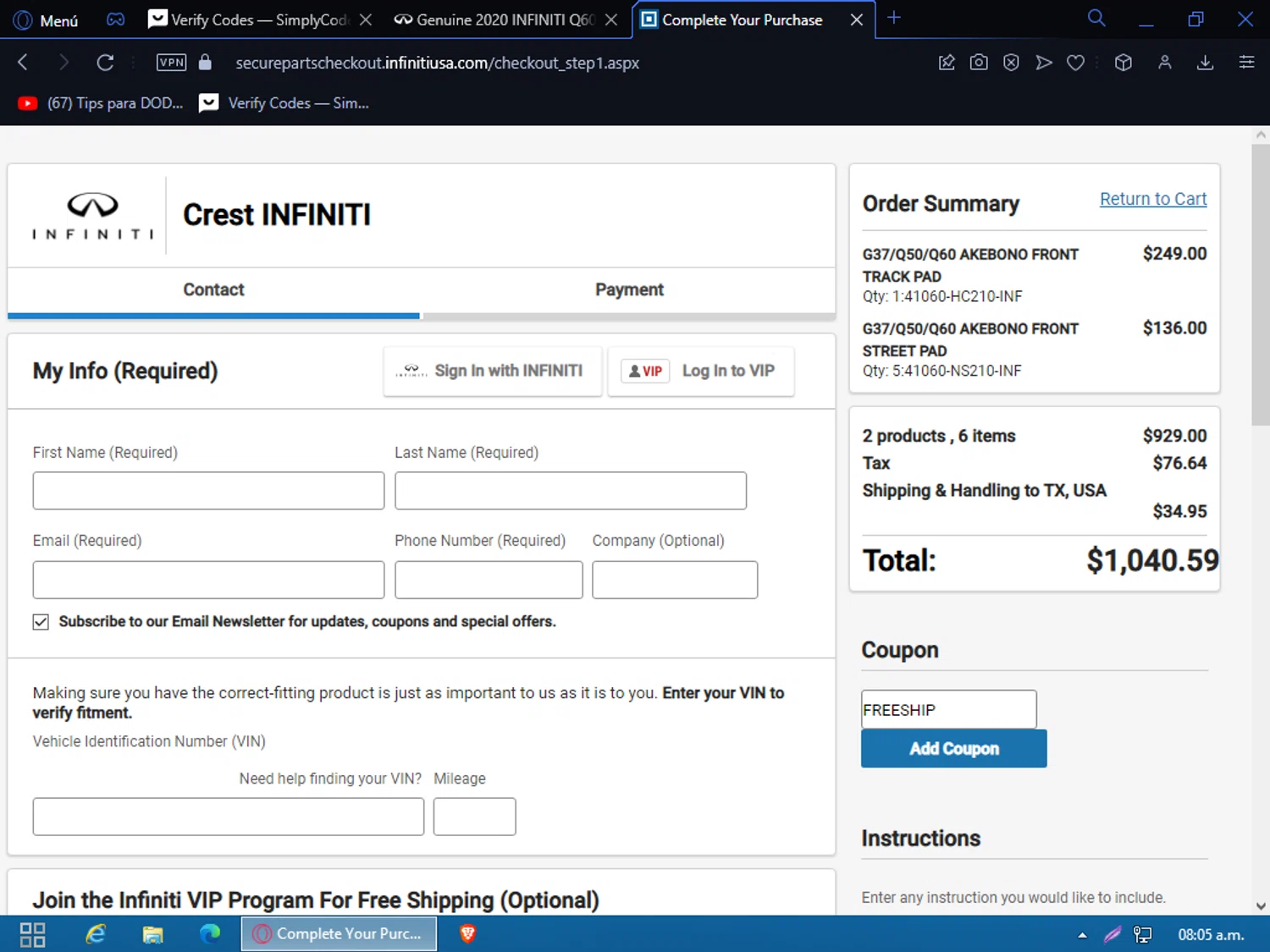This screenshot has height=952, width=1270.
Task: Open the easy setup sliders icon
Action: point(1246,63)
